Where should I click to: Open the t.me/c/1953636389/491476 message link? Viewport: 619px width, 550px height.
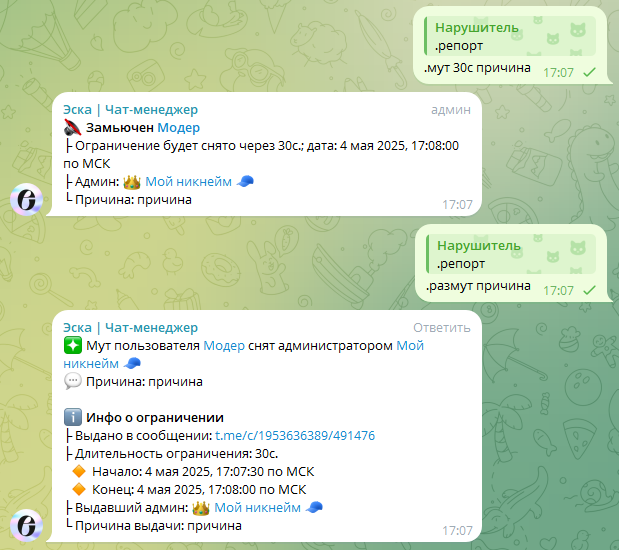click(295, 435)
